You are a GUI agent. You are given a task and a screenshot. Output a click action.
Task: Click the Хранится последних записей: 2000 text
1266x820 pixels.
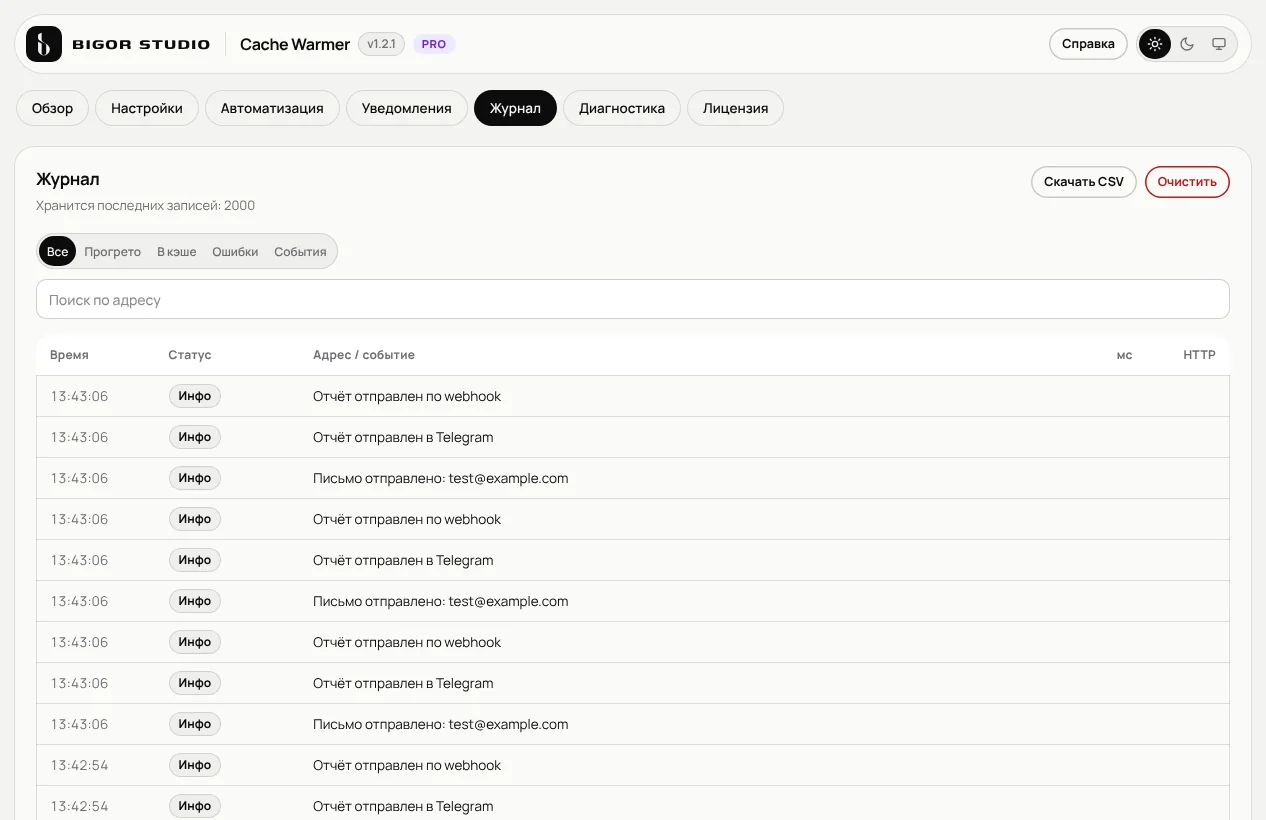(145, 206)
